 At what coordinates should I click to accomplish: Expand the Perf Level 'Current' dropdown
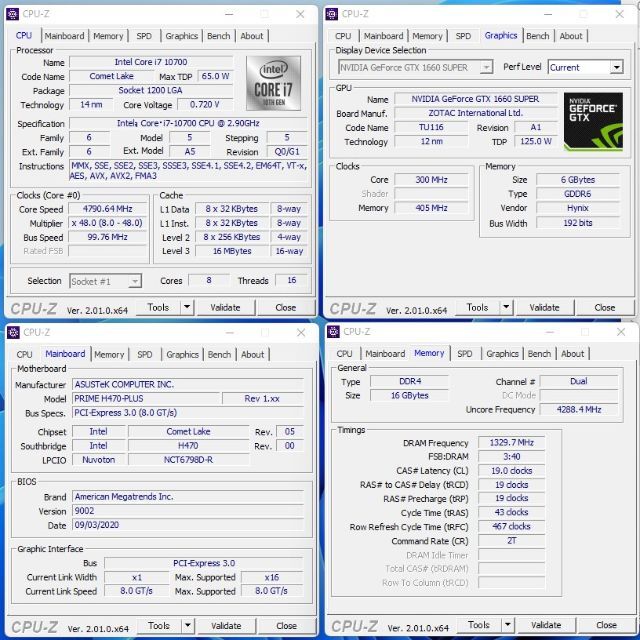point(617,67)
